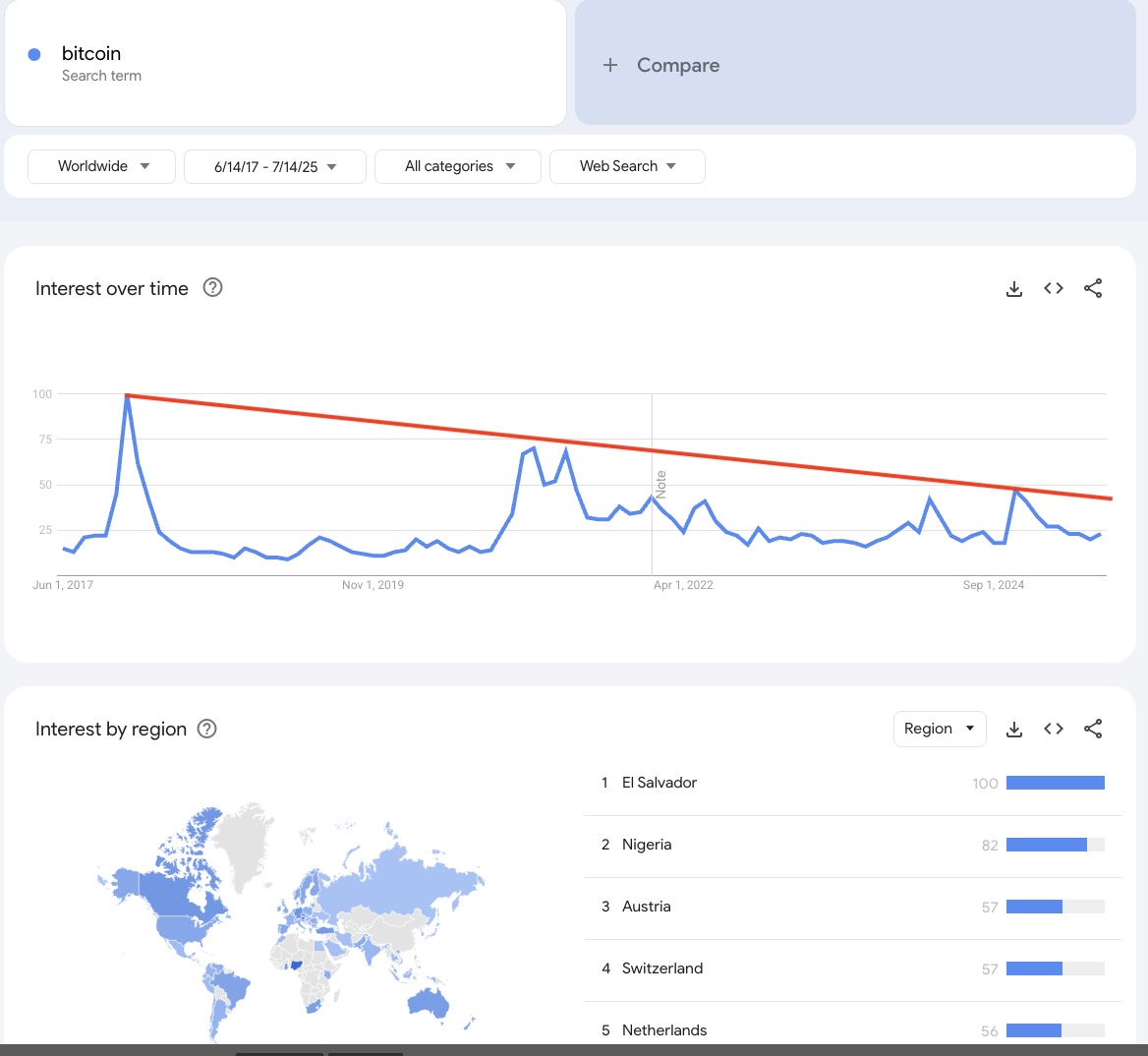
Task: Select El Salvador in the region list
Action: pyautogui.click(x=853, y=783)
